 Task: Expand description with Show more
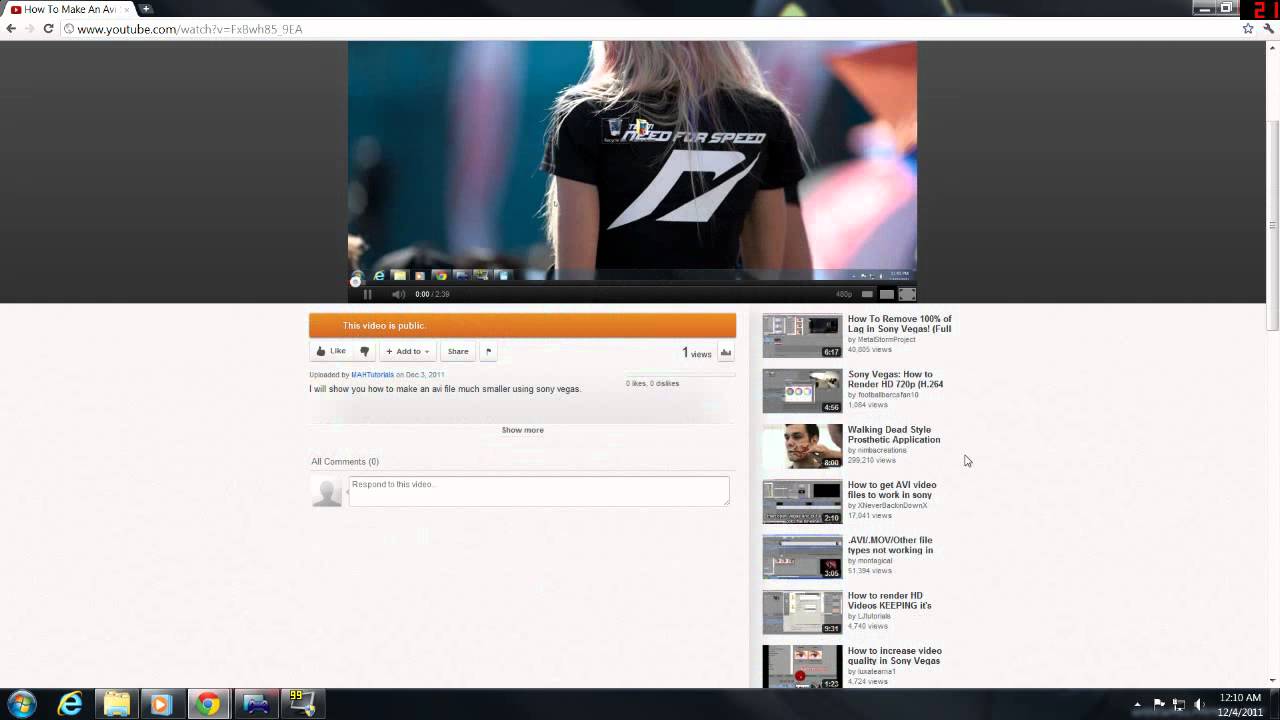click(522, 430)
